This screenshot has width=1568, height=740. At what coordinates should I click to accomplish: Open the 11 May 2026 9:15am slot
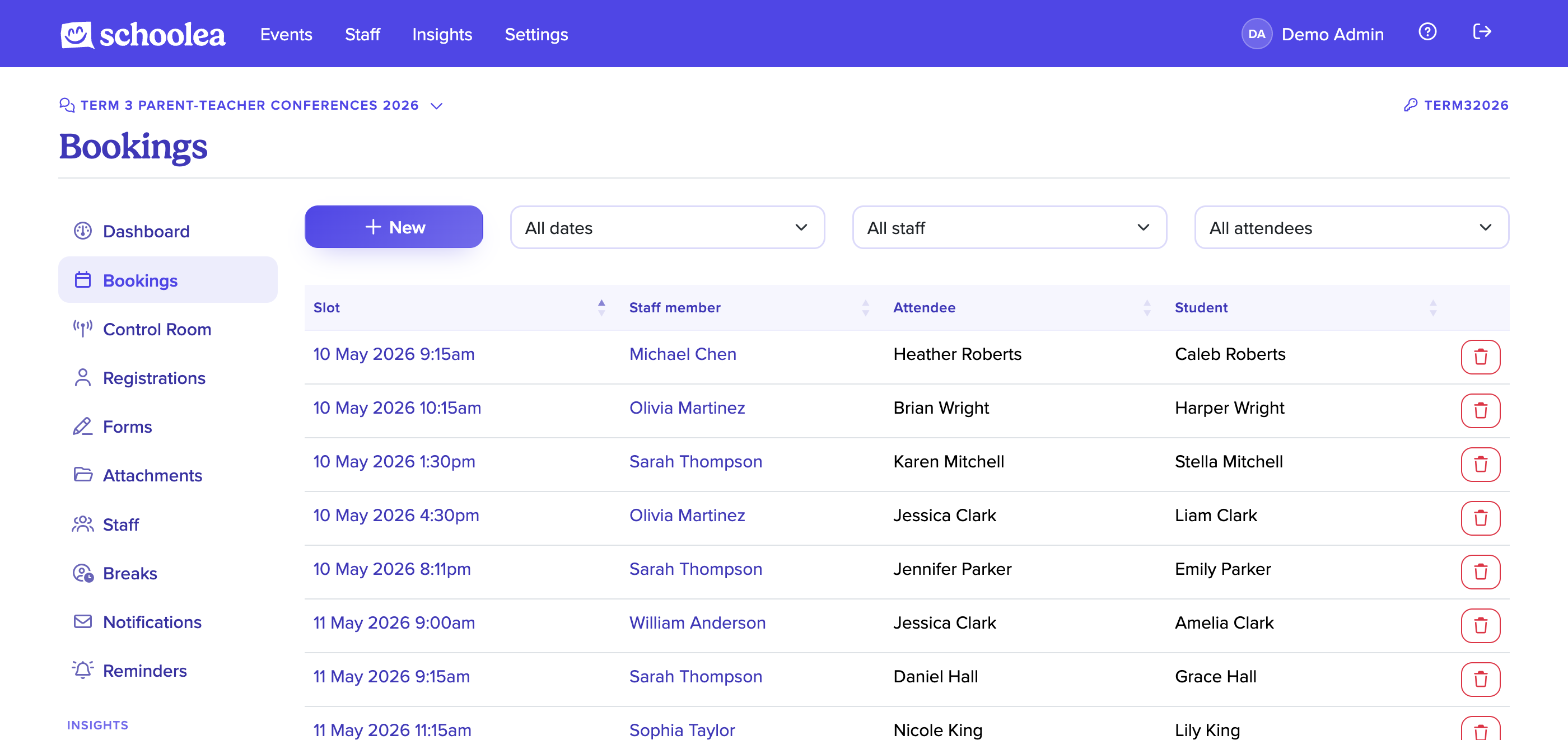point(391,677)
